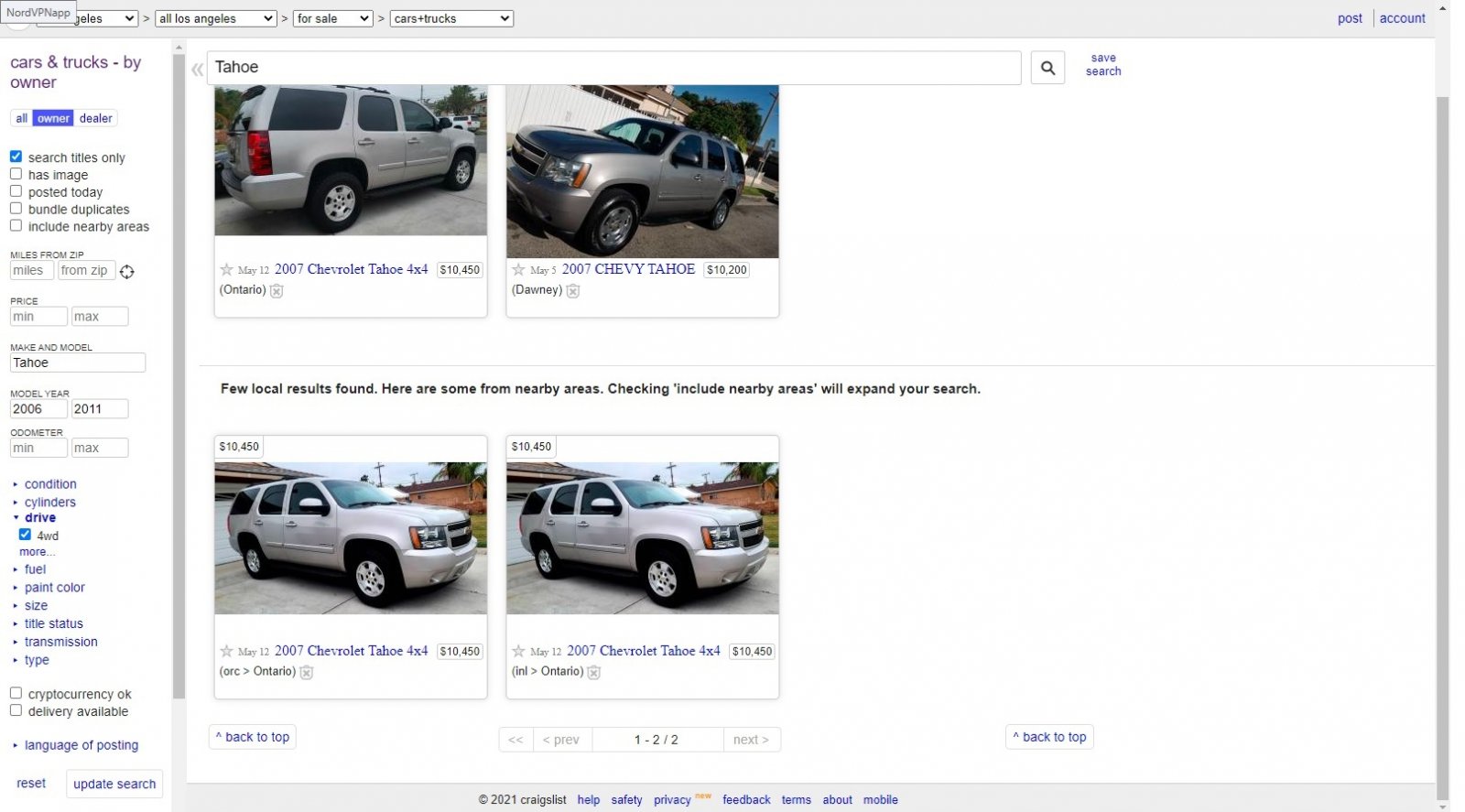Open the inl > Ontario Tahoe photo
This screenshot has height=812, width=1465.
[643, 538]
